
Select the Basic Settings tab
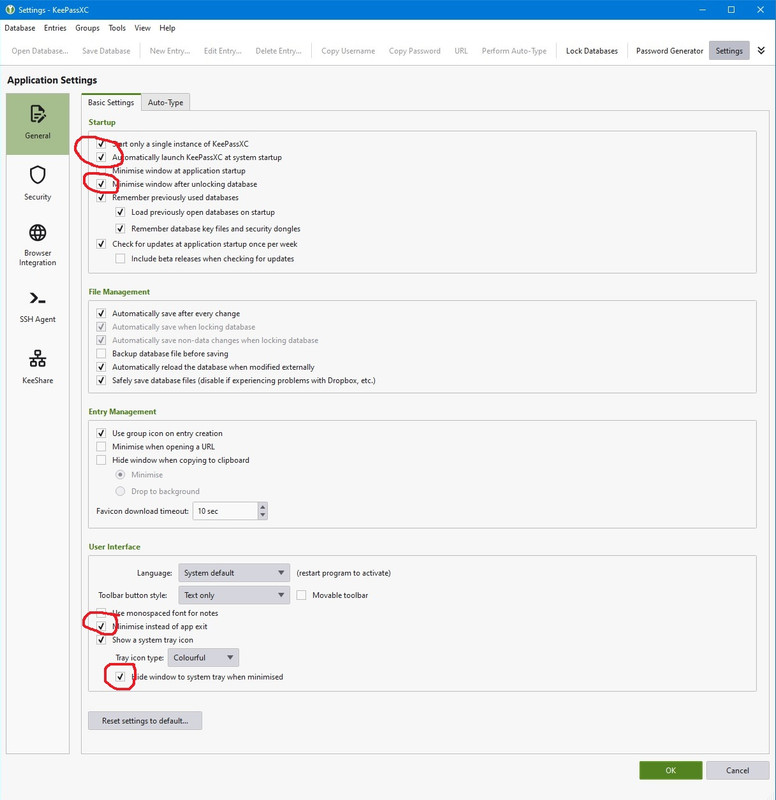click(x=111, y=102)
